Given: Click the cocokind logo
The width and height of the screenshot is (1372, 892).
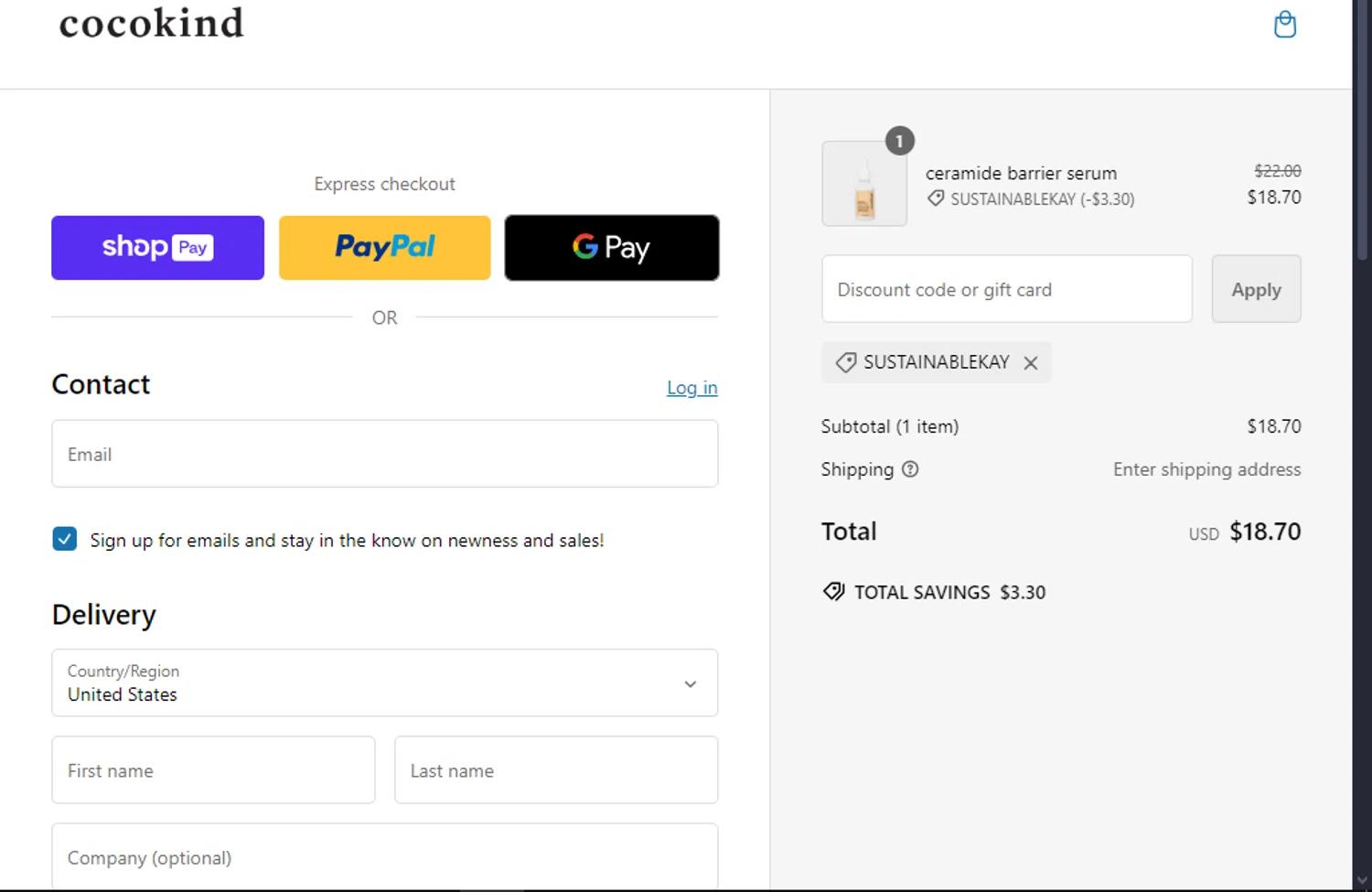Looking at the screenshot, I should pos(152,24).
